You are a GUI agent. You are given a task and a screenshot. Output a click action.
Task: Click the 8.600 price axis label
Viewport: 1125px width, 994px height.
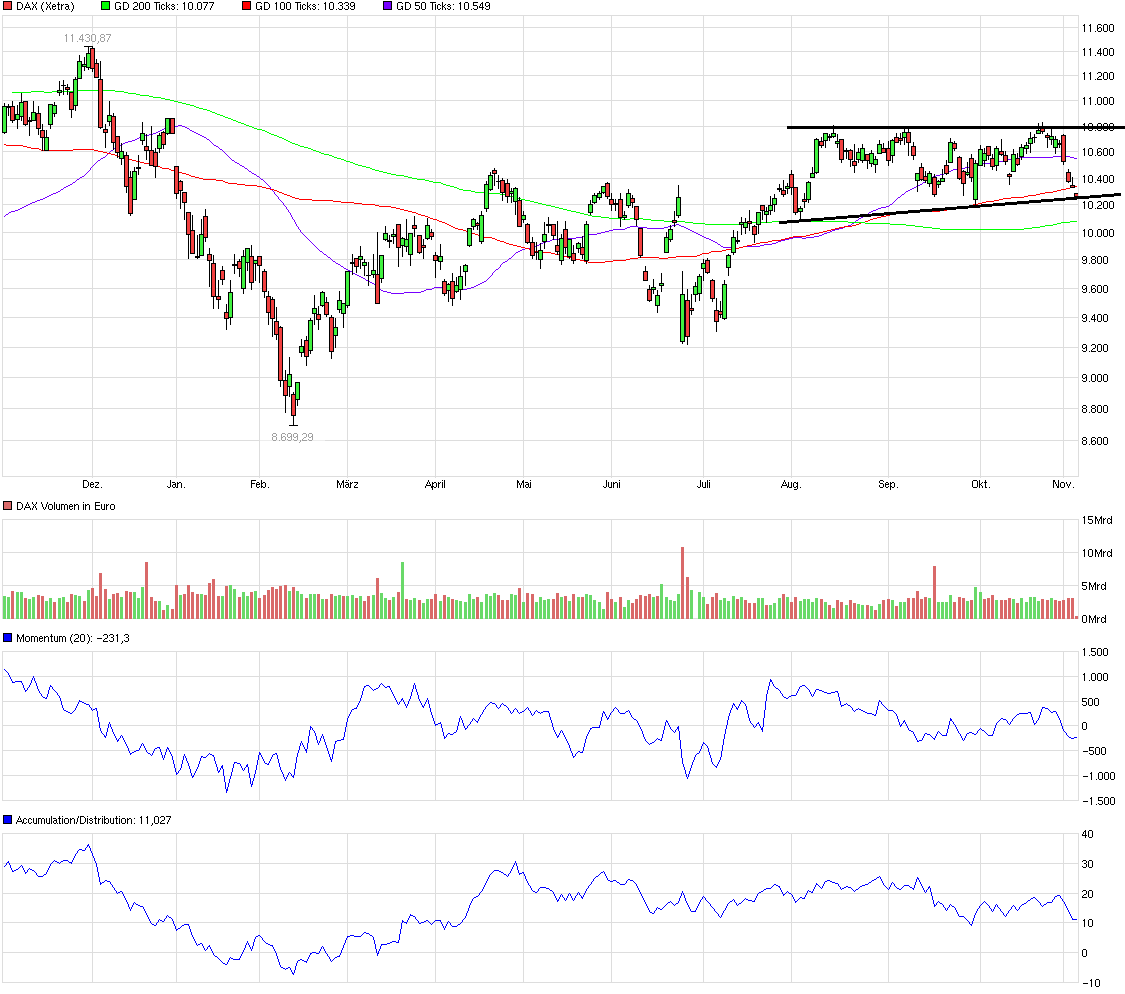pos(1095,441)
